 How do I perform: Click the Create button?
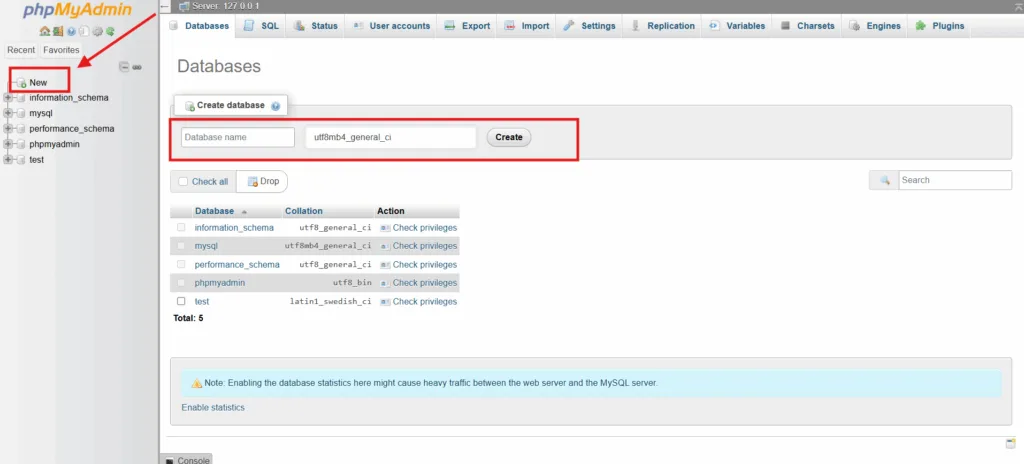[x=509, y=137]
